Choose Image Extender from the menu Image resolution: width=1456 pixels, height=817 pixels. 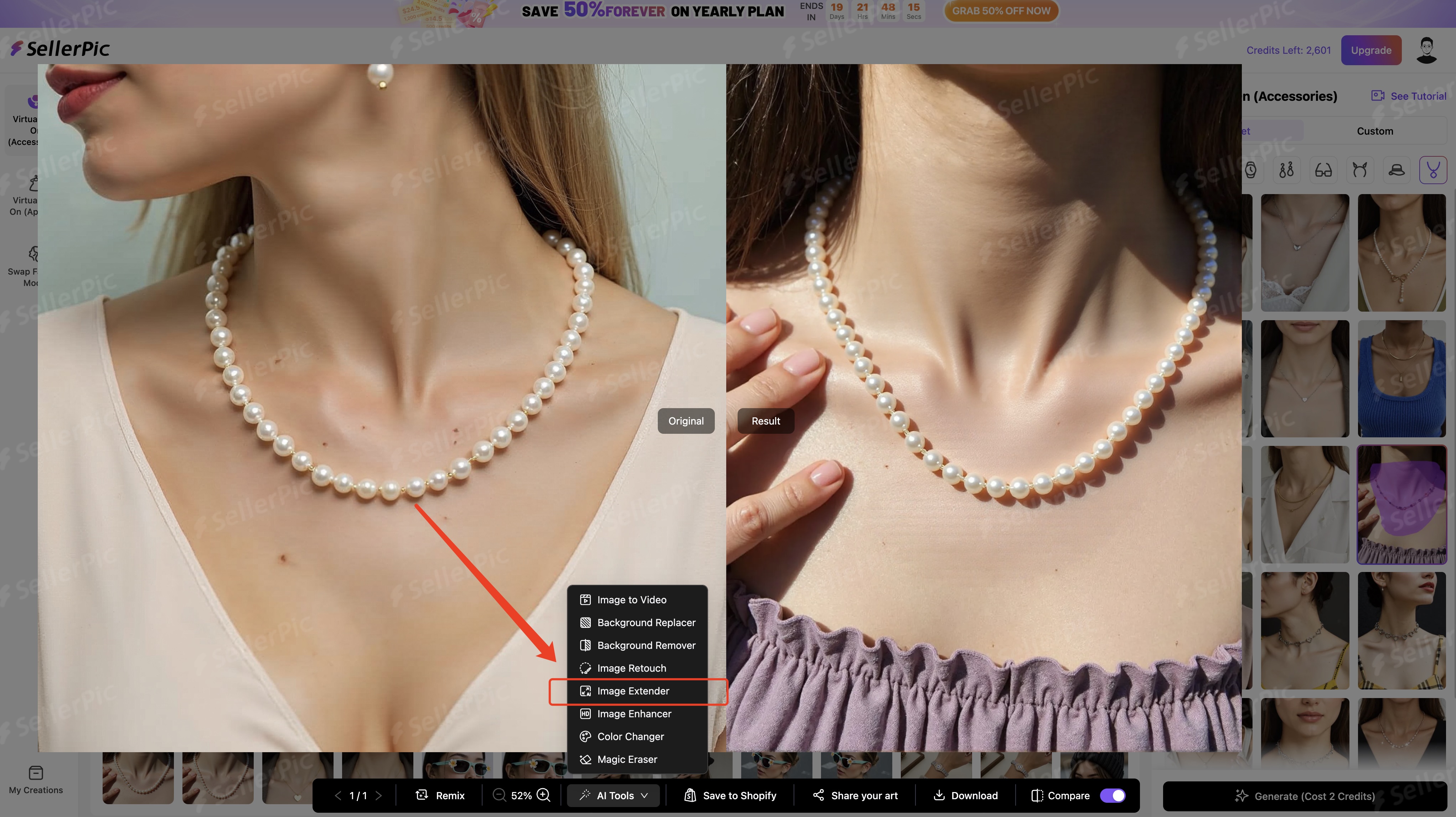pyautogui.click(x=637, y=691)
